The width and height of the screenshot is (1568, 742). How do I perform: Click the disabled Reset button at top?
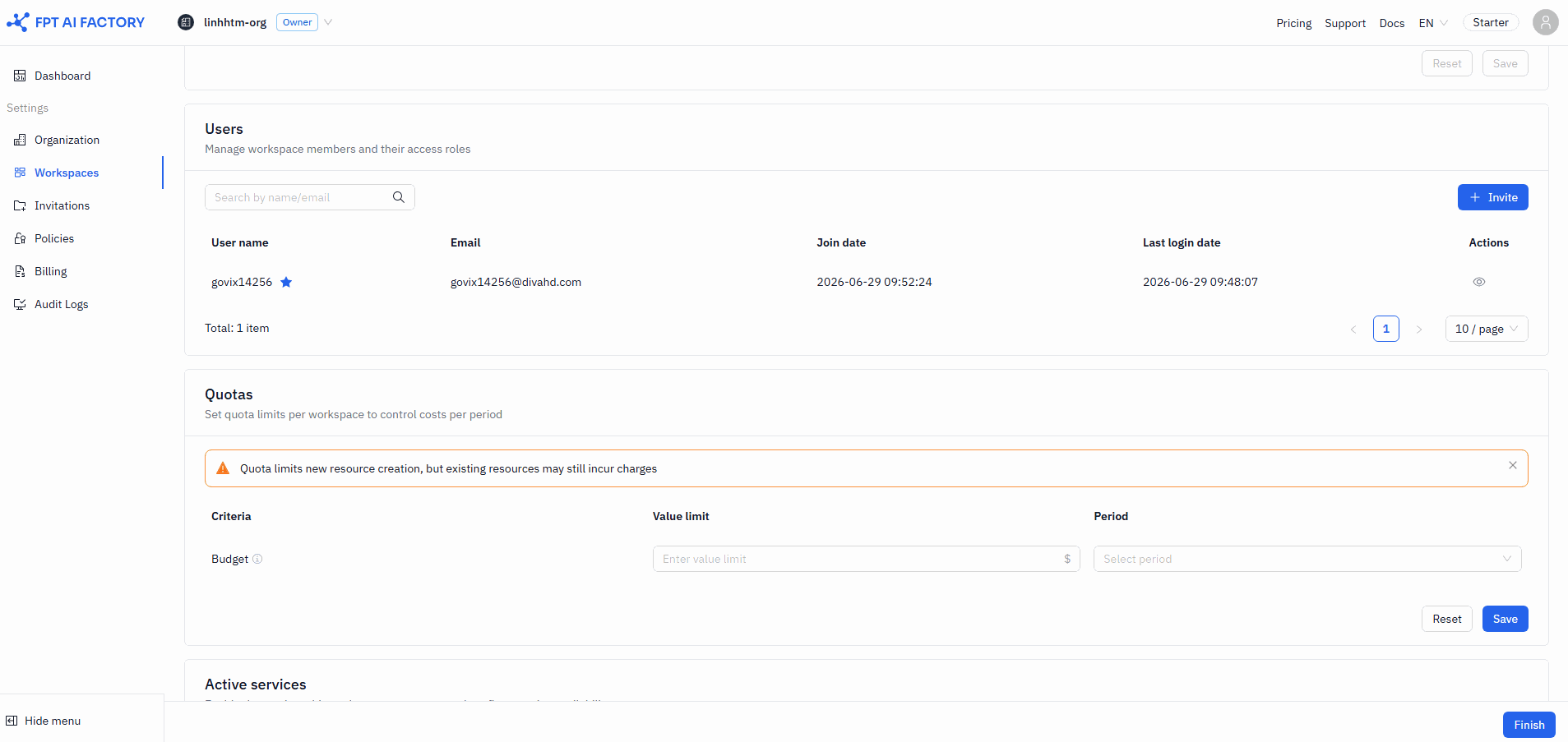(1446, 63)
